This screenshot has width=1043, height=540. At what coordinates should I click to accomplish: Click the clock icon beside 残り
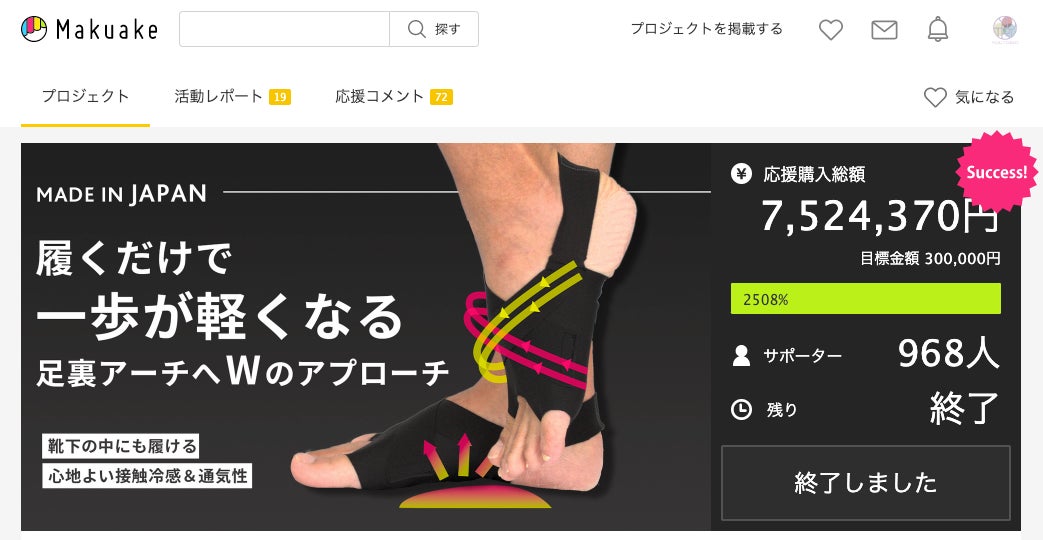click(x=741, y=409)
